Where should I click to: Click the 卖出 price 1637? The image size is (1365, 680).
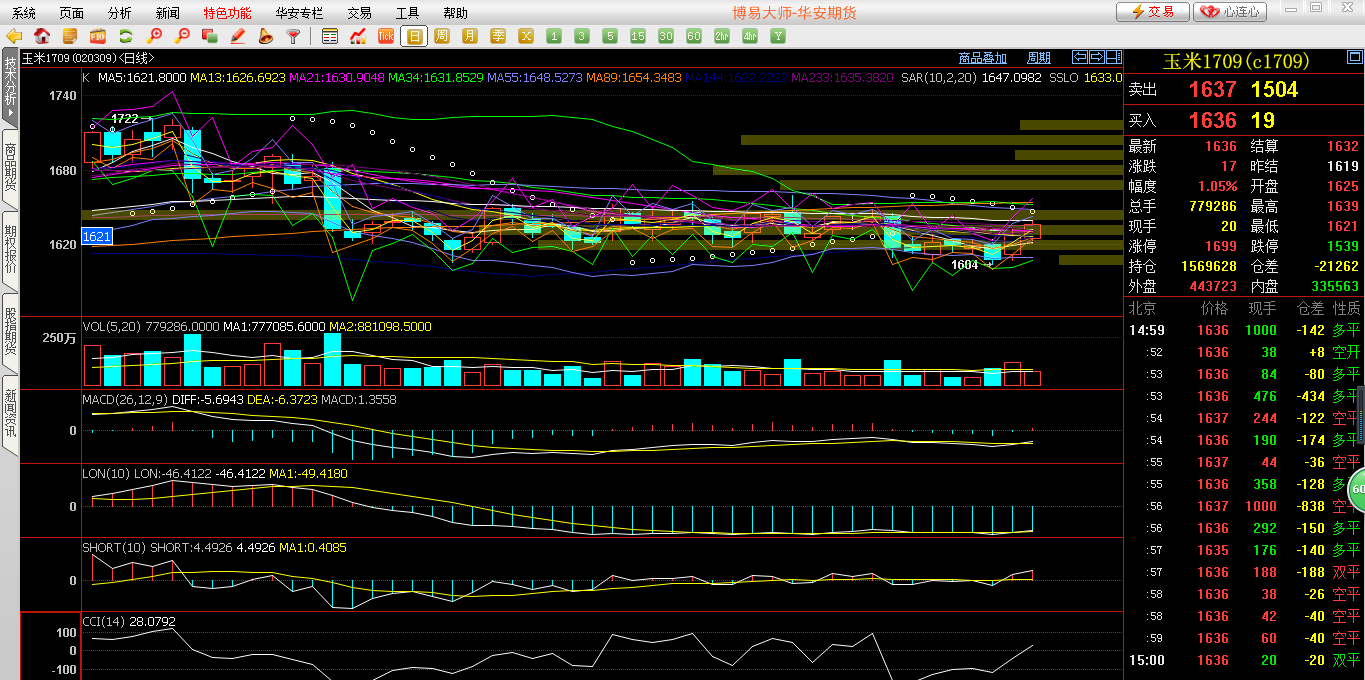pyautogui.click(x=1213, y=90)
